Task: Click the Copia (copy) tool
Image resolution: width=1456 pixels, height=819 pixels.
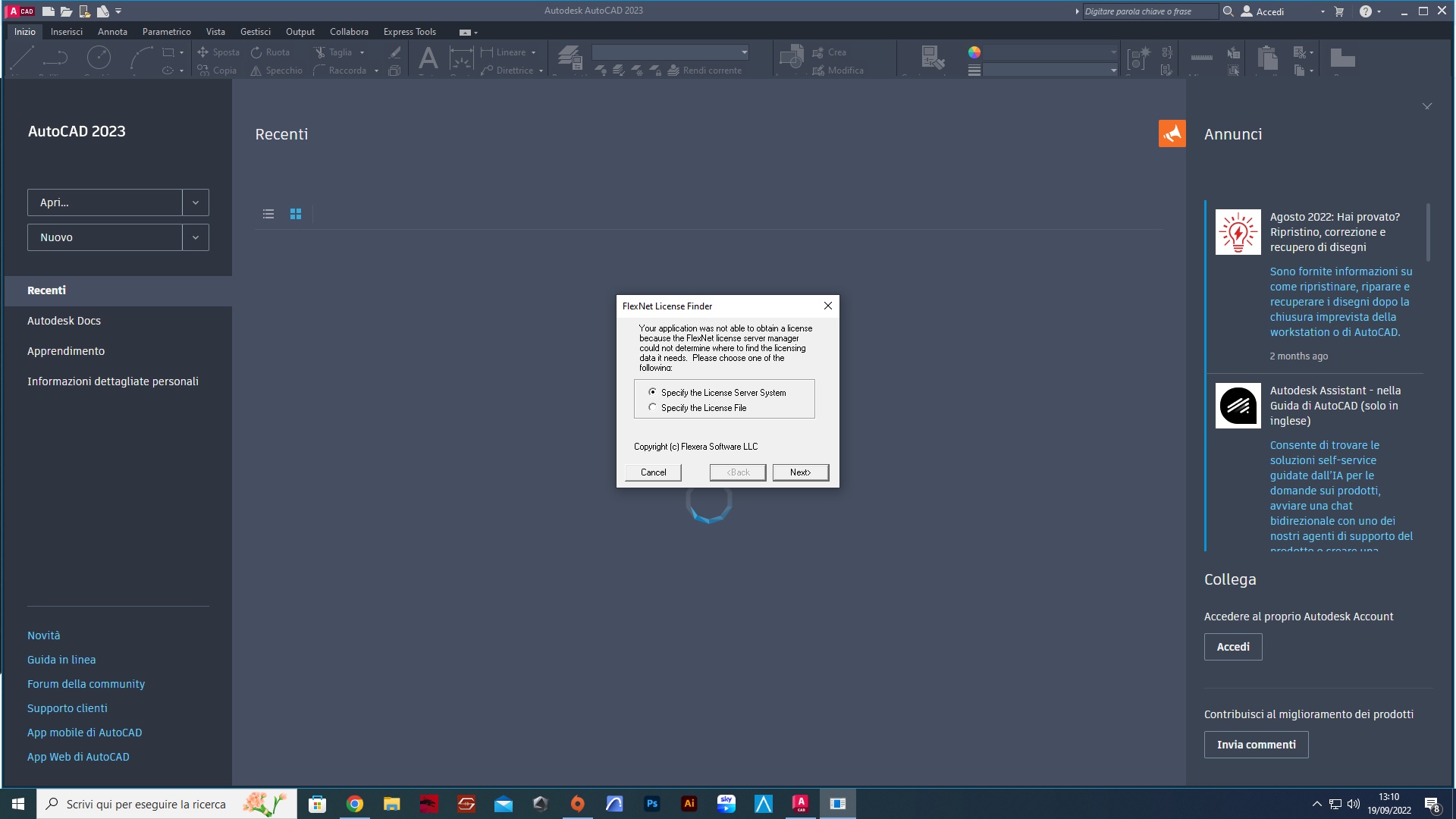Action: click(x=217, y=71)
